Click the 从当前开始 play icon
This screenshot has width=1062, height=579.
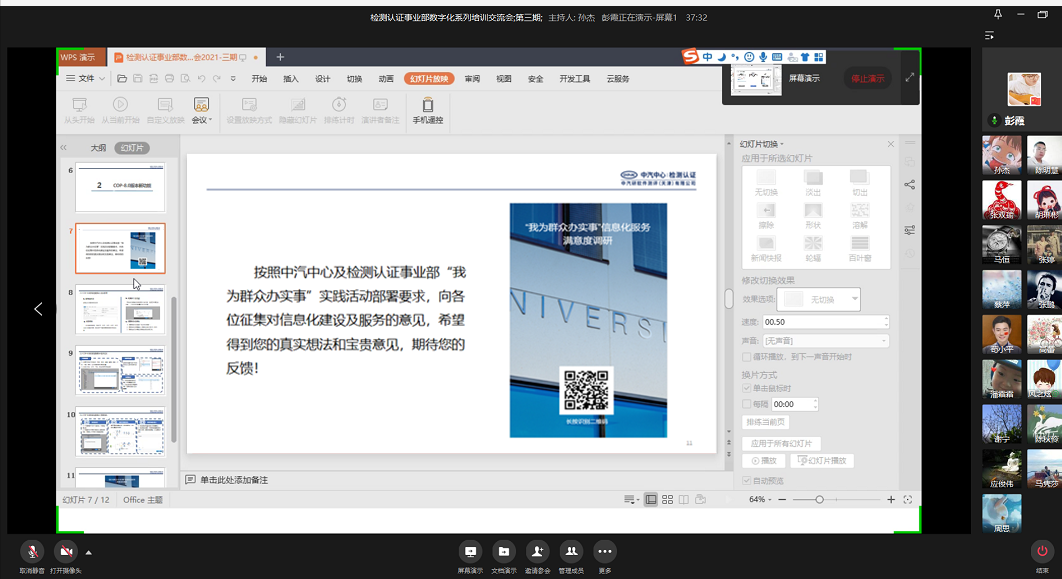coord(120,104)
